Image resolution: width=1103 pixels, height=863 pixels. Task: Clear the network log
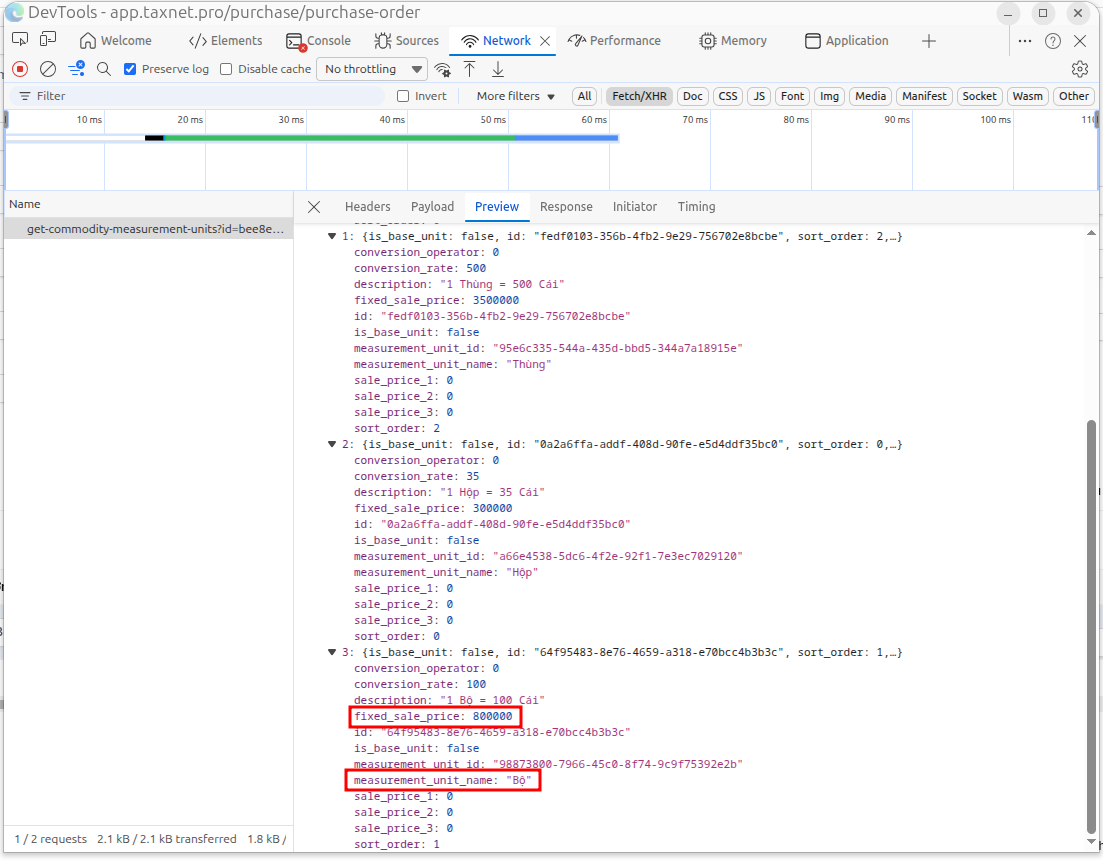[48, 69]
